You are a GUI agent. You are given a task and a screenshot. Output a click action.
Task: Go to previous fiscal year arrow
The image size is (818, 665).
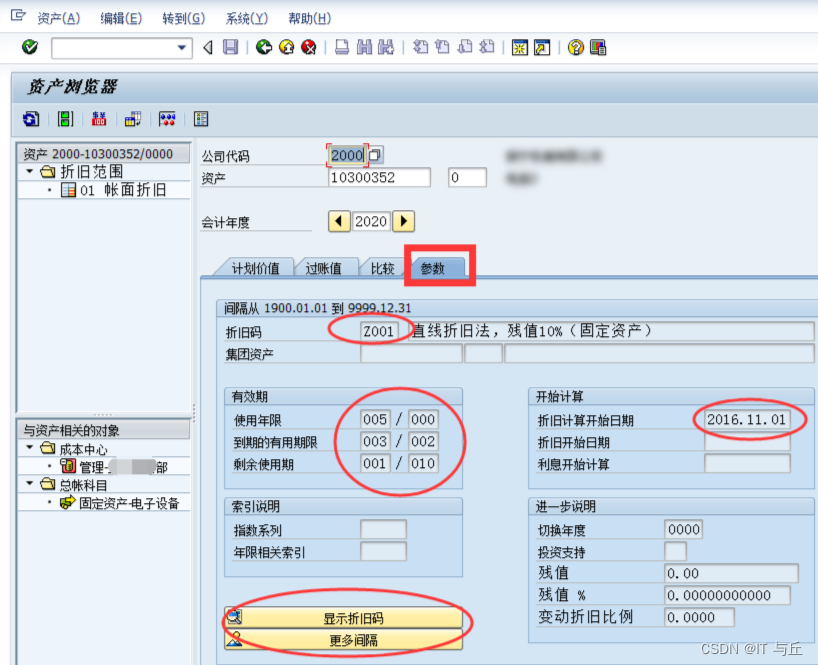[339, 221]
